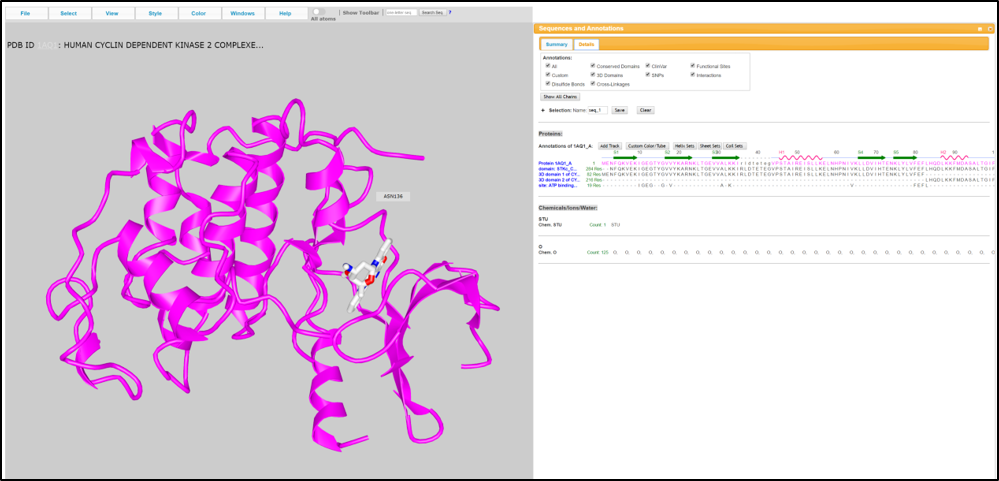Switch to the Summary tab
This screenshot has height=481, width=999.
[556, 45]
